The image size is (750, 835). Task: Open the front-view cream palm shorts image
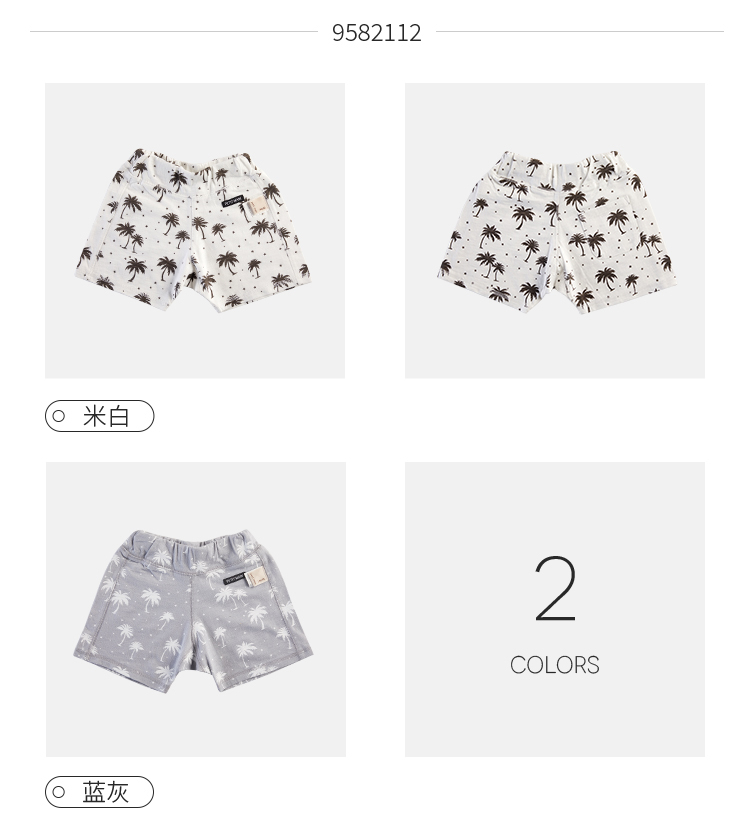195,231
